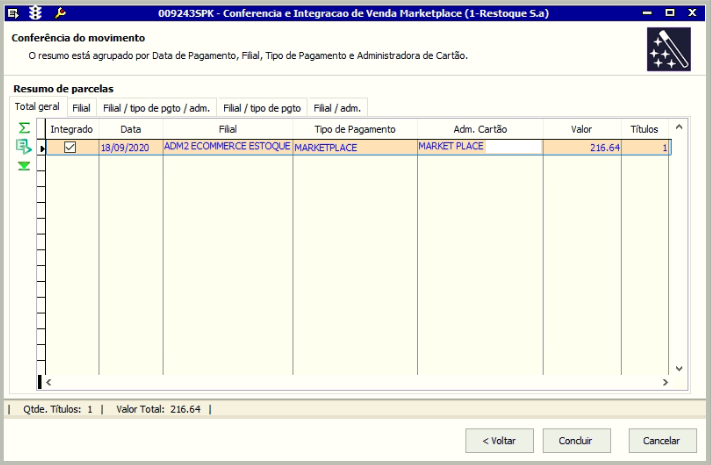This screenshot has height=465, width=711.
Task: Open the Total geral tab
Action: (37, 107)
